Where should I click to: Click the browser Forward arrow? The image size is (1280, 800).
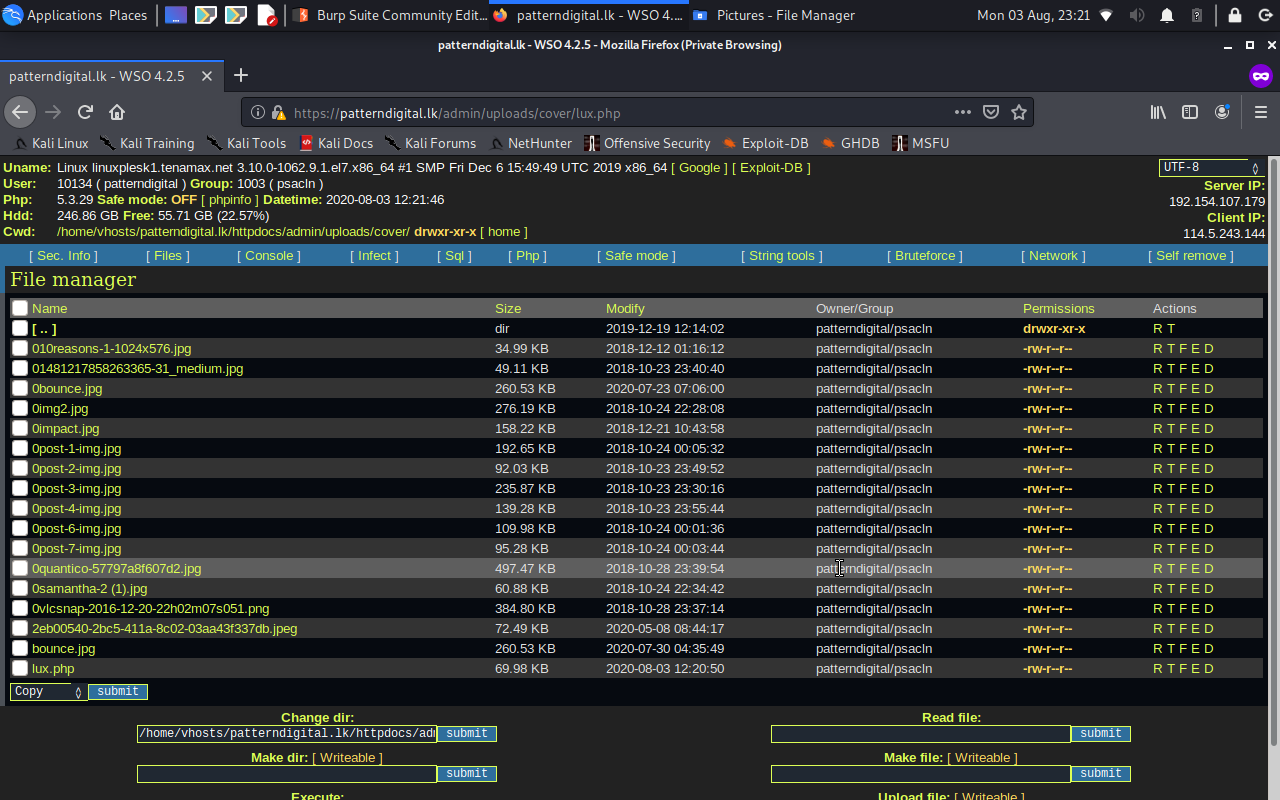(53, 112)
